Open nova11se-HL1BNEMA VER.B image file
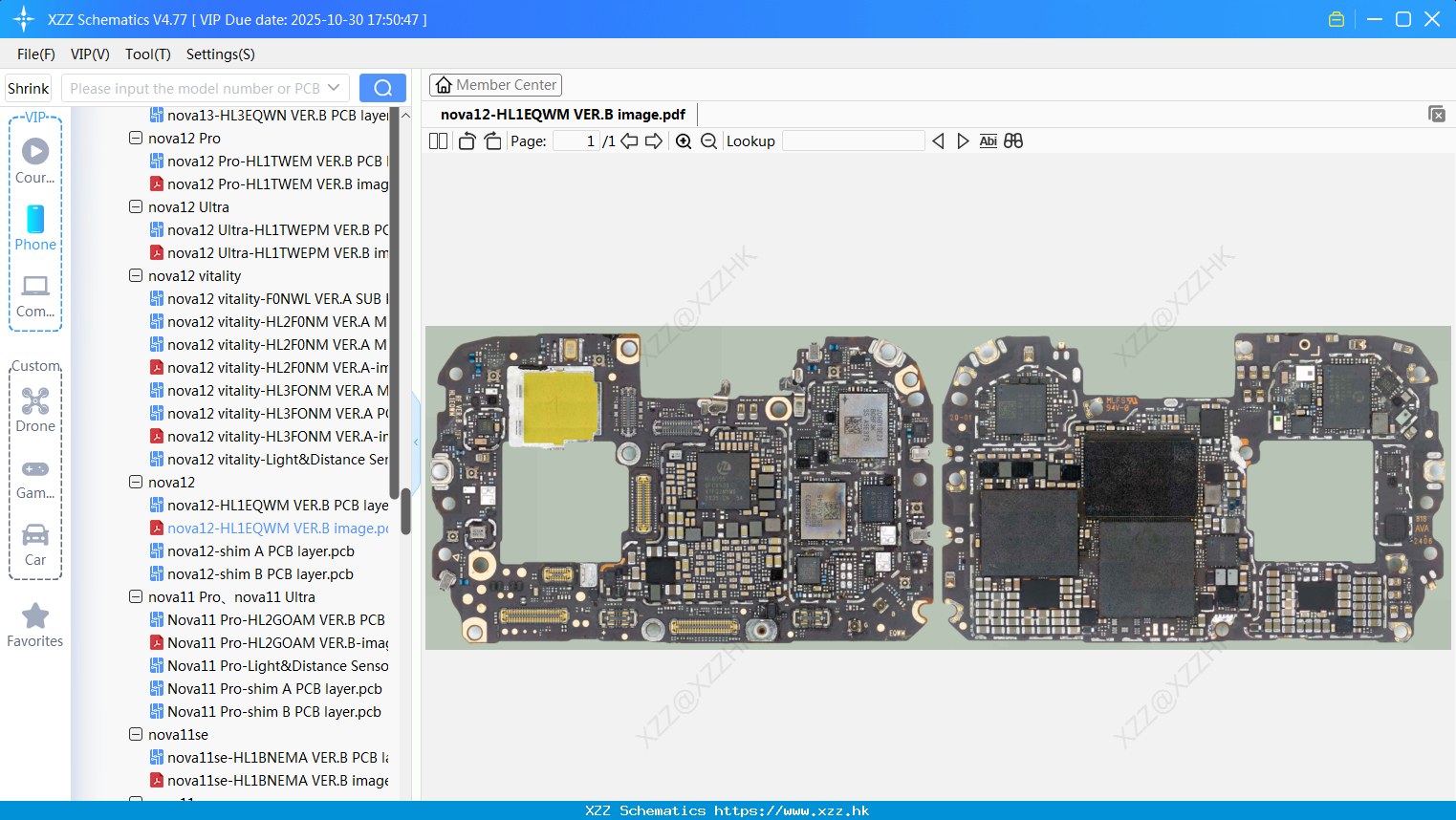The image size is (1456, 820). tap(270, 780)
